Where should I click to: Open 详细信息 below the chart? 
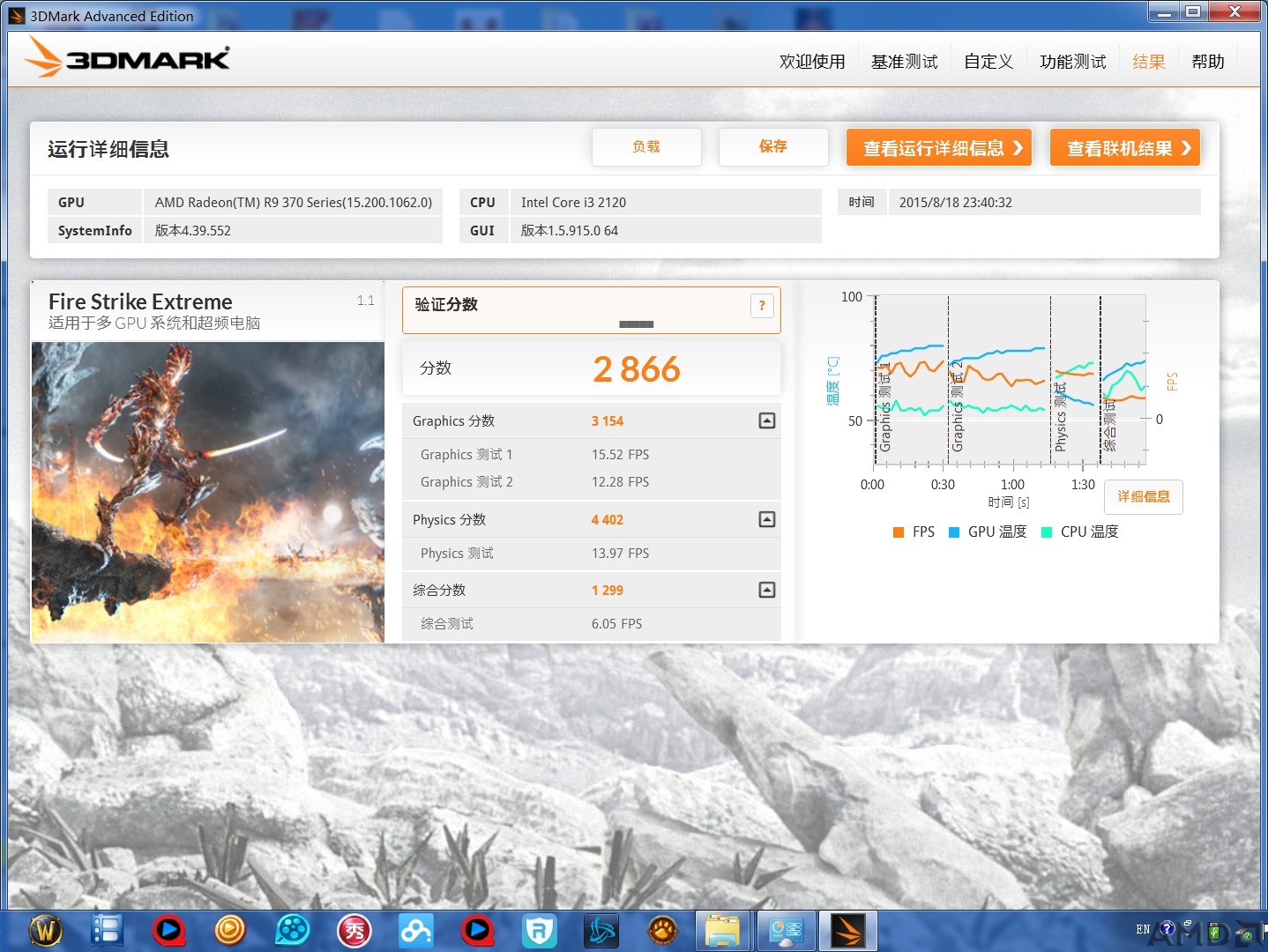1144,497
